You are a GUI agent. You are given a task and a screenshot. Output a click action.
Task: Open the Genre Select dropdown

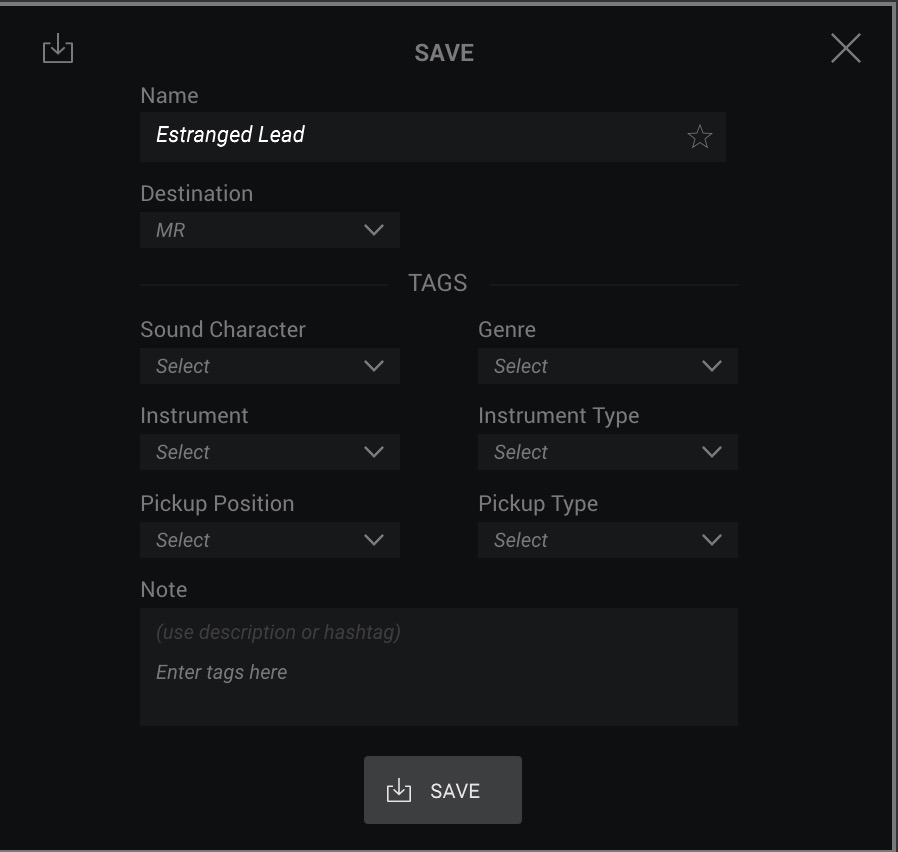click(x=608, y=366)
